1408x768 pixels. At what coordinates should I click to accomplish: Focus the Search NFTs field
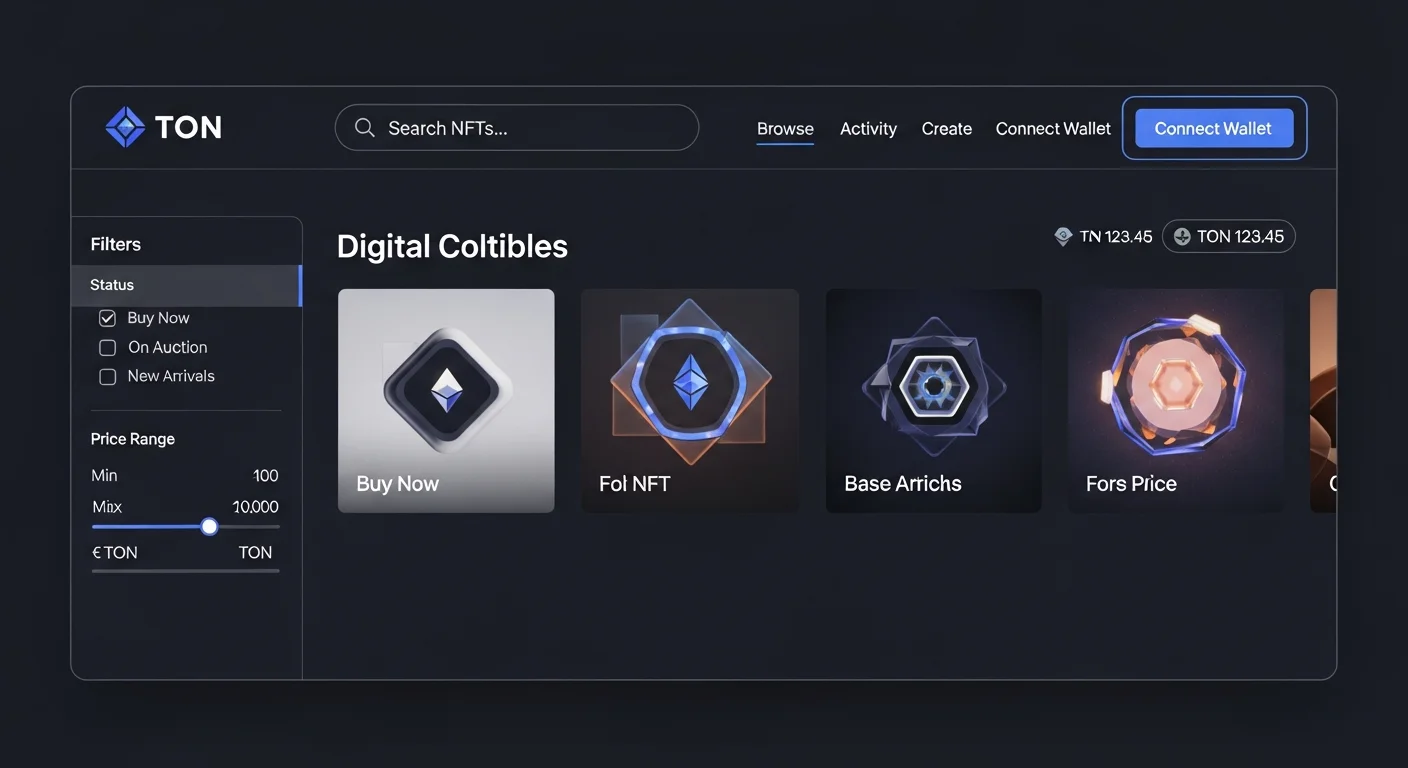coord(516,128)
